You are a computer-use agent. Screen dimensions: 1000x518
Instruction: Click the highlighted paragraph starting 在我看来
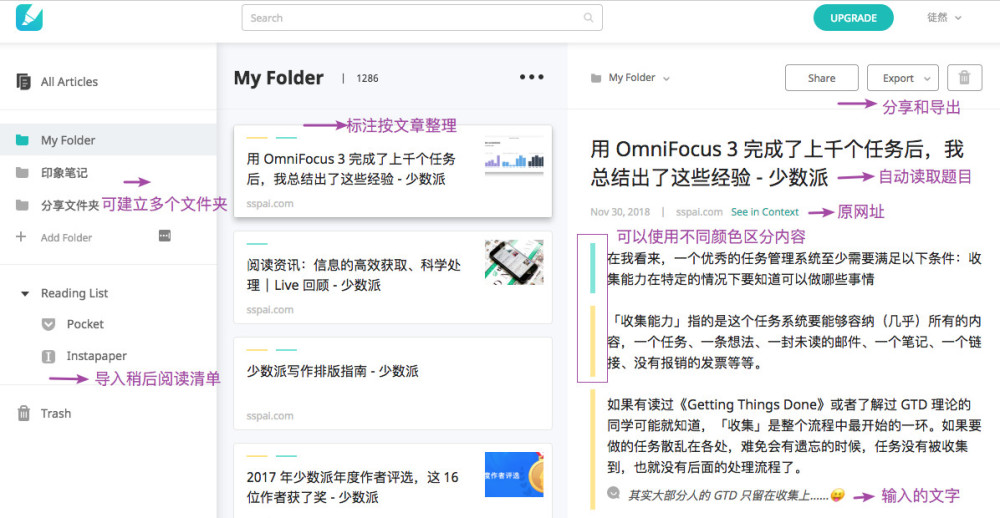coord(794,269)
